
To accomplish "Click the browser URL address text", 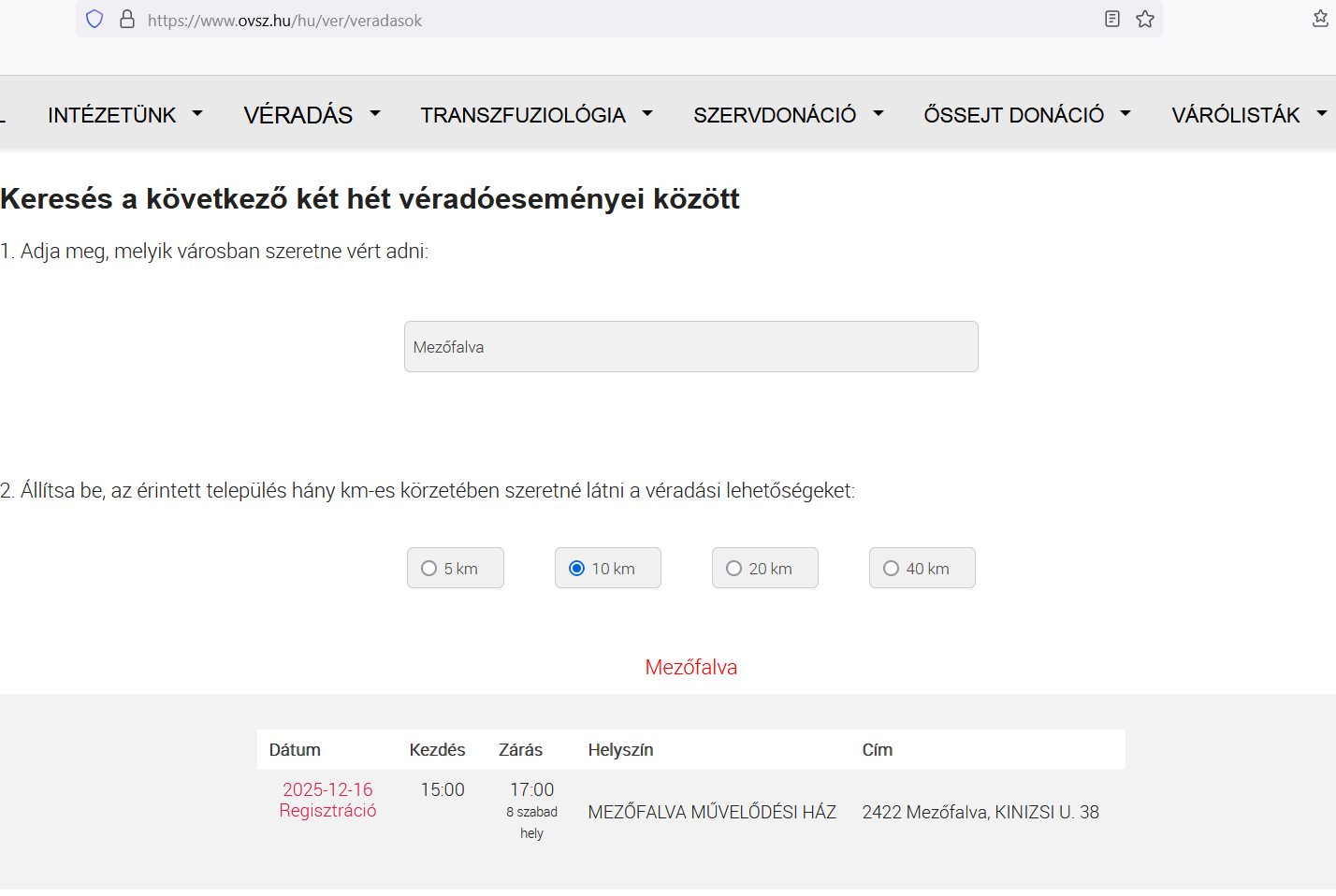I will 284,21.
